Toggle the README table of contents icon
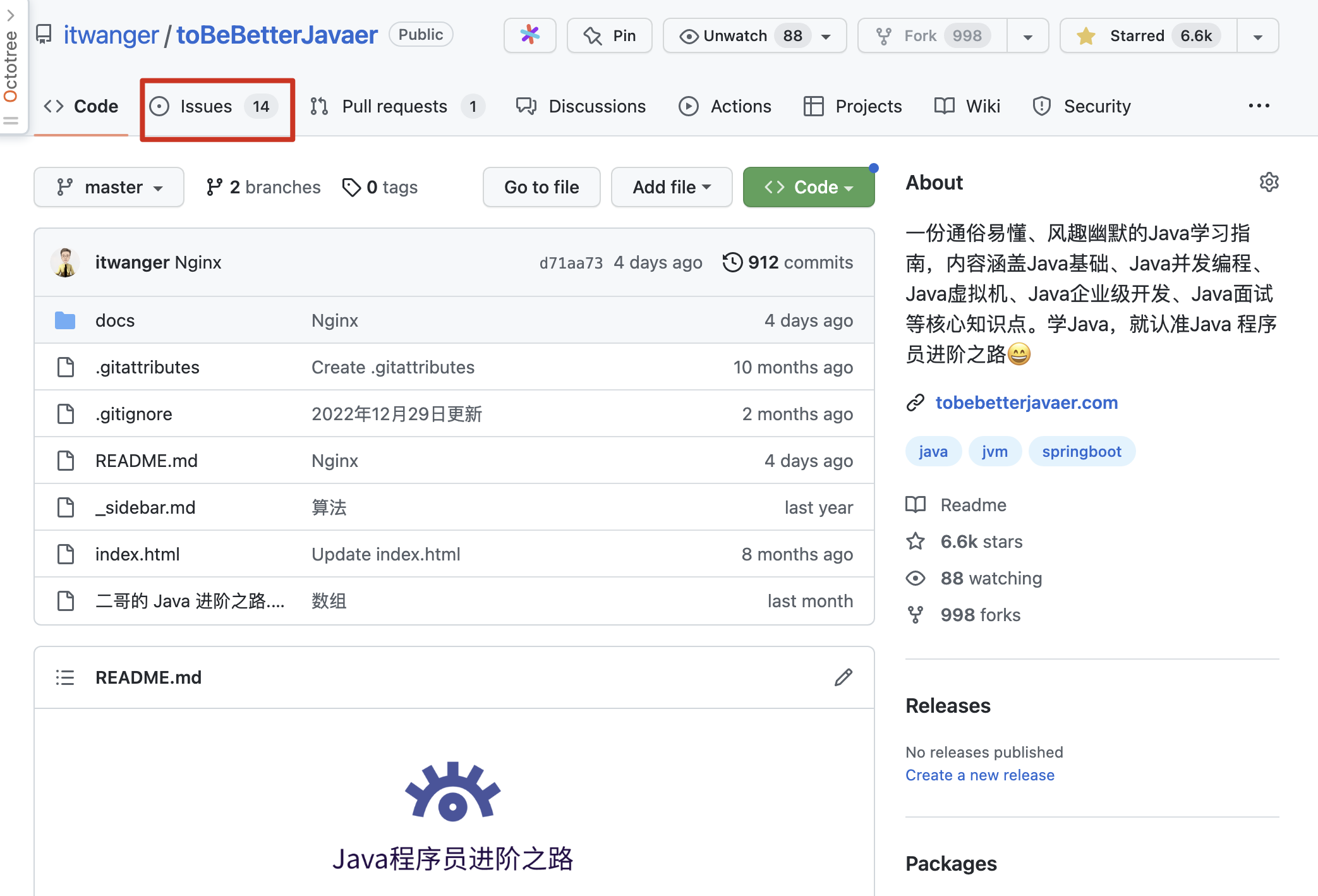Screen dimensions: 1318x896 pyautogui.click(x=65, y=677)
